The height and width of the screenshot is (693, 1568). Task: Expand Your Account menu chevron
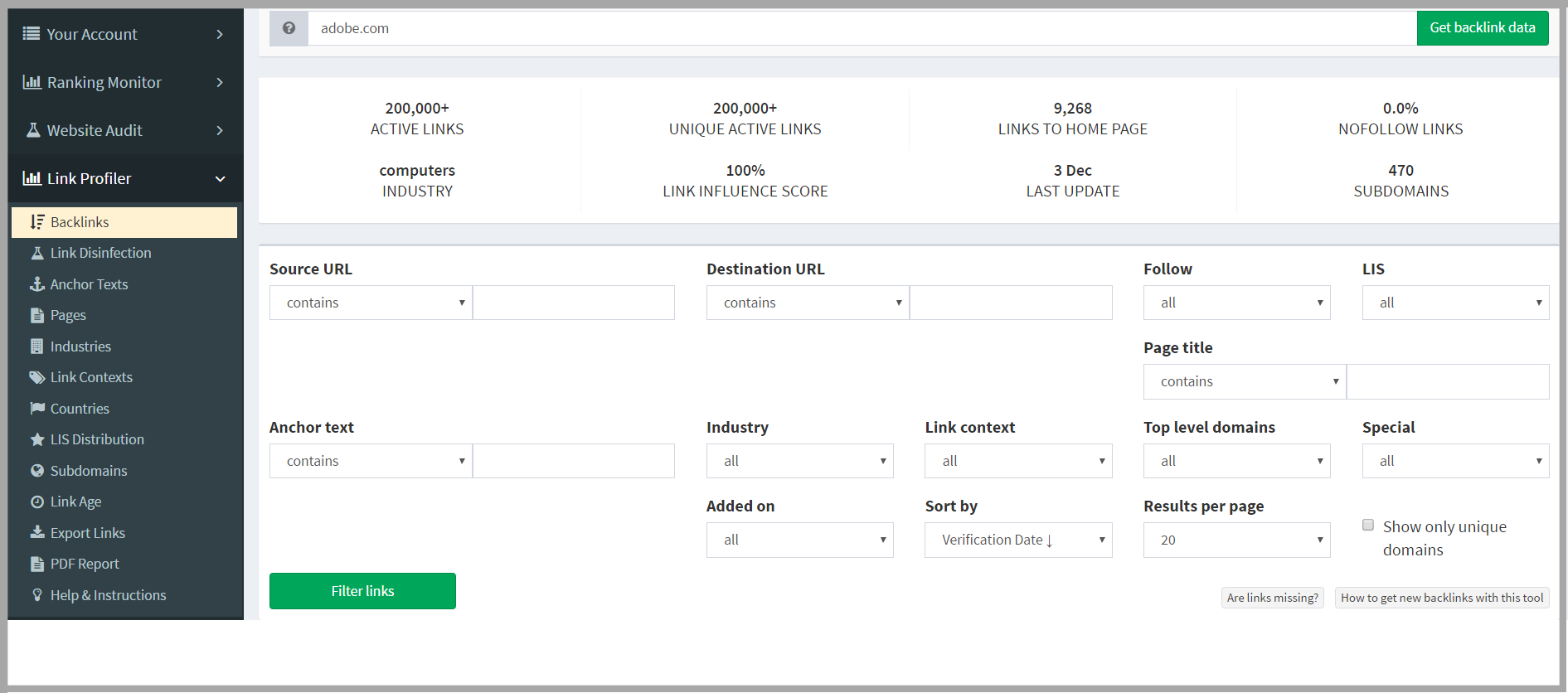(220, 34)
